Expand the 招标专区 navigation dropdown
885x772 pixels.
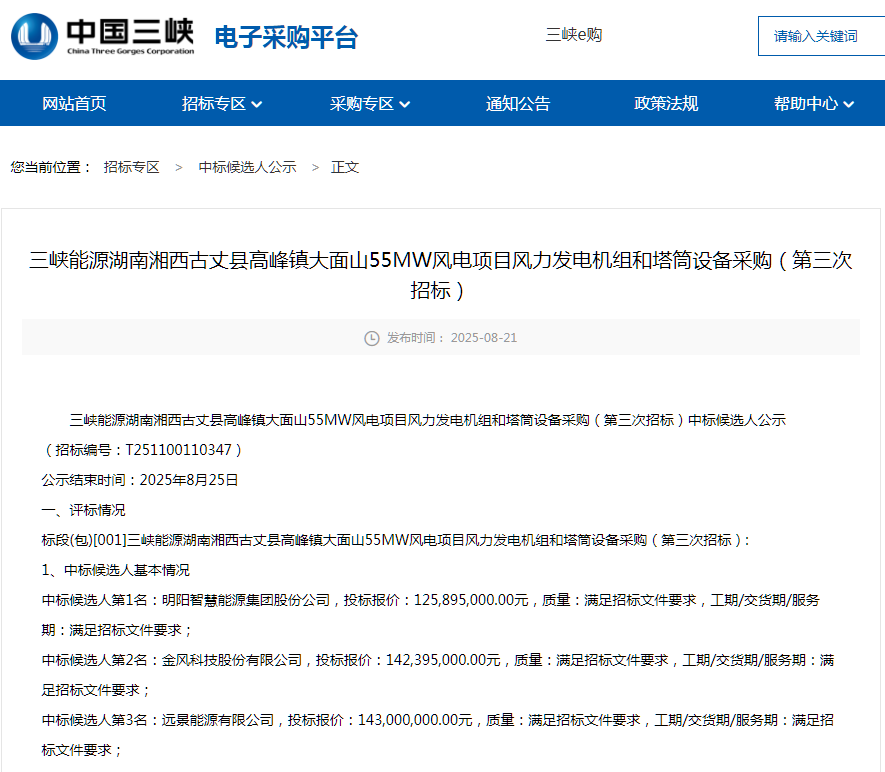[x=222, y=104]
